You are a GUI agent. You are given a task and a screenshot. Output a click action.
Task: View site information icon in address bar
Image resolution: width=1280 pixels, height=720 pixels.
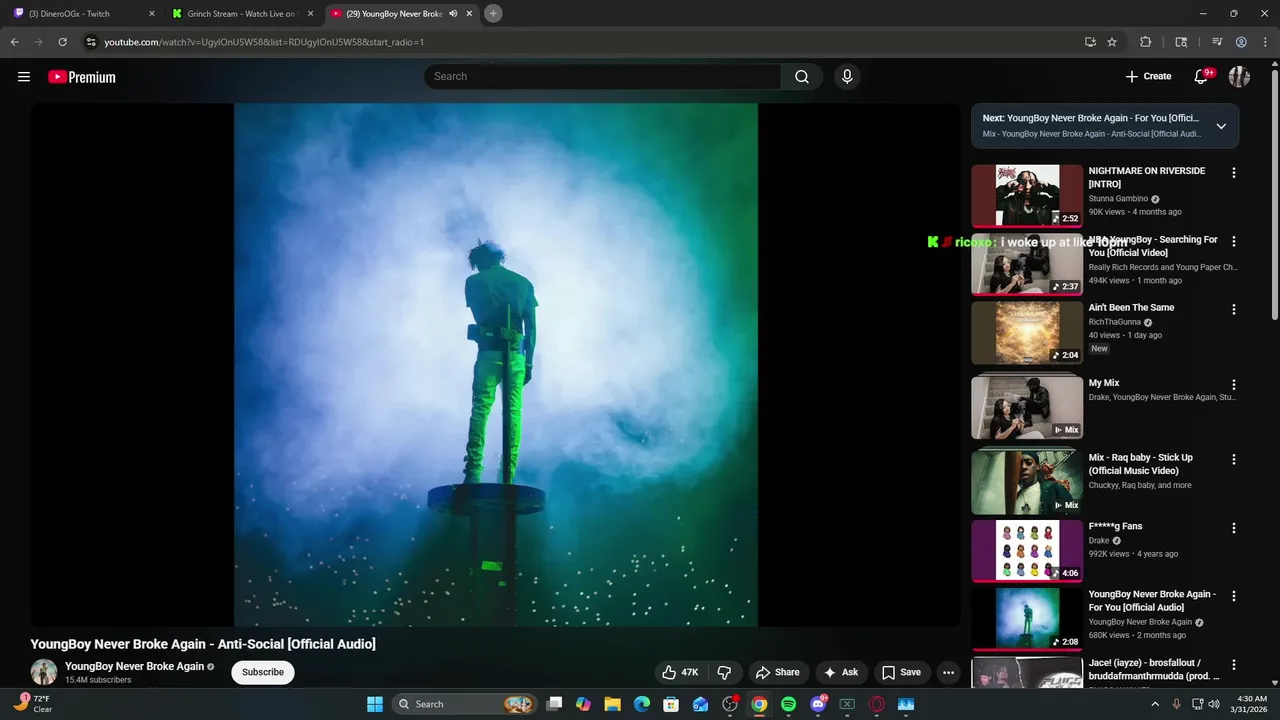click(91, 42)
